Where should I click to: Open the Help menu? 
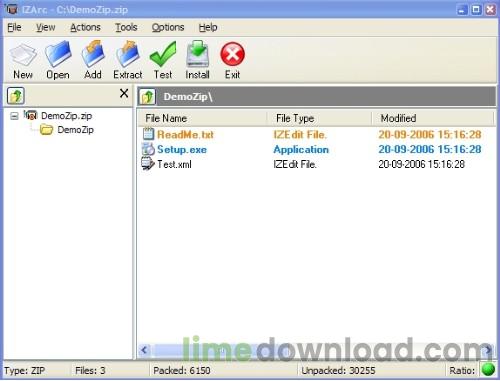coord(208,27)
